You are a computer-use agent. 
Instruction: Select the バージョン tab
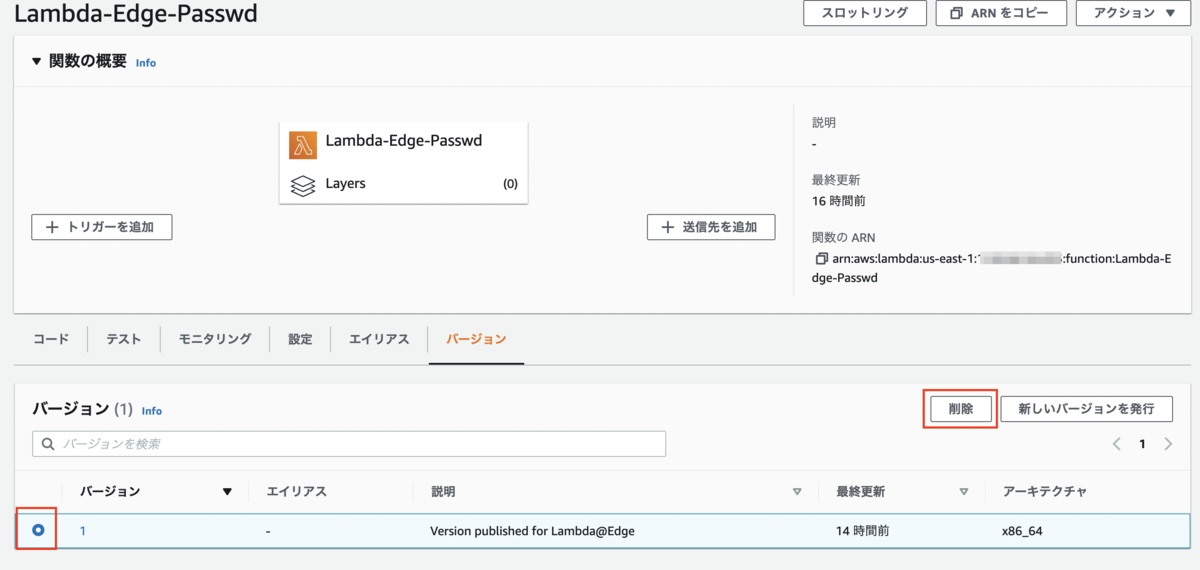[x=476, y=339]
